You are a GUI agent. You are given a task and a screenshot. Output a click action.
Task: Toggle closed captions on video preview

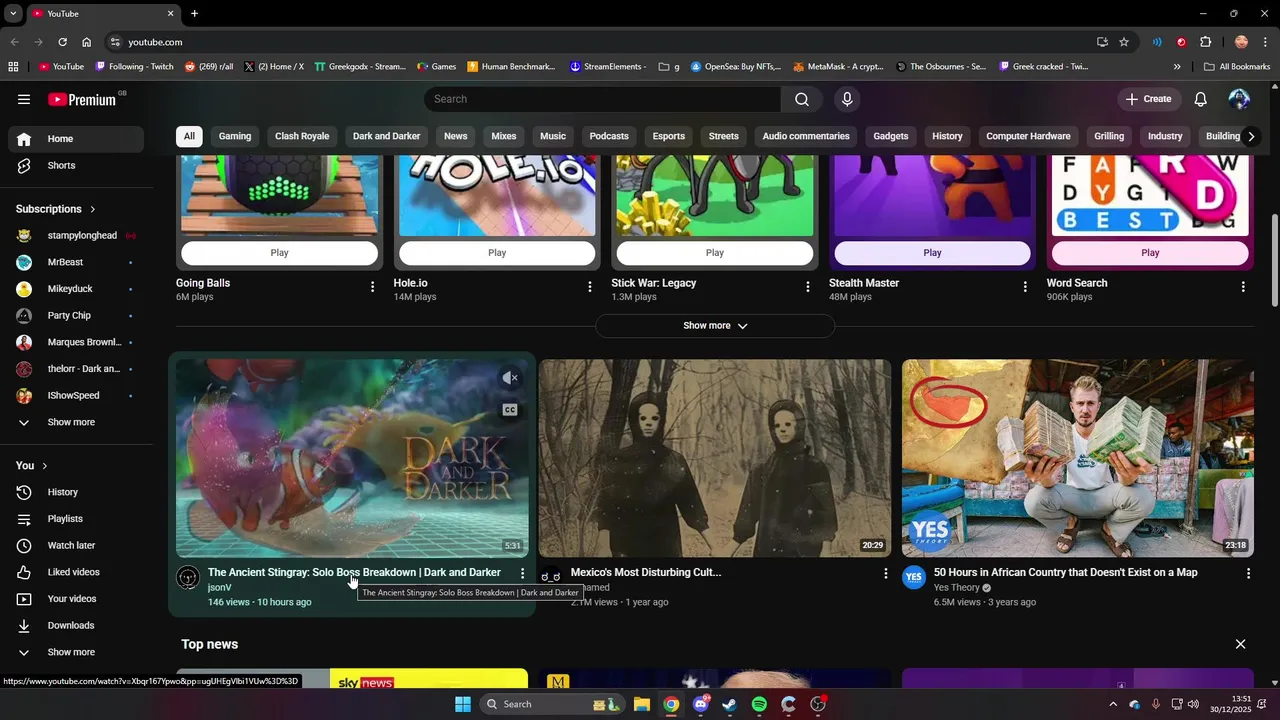point(510,410)
